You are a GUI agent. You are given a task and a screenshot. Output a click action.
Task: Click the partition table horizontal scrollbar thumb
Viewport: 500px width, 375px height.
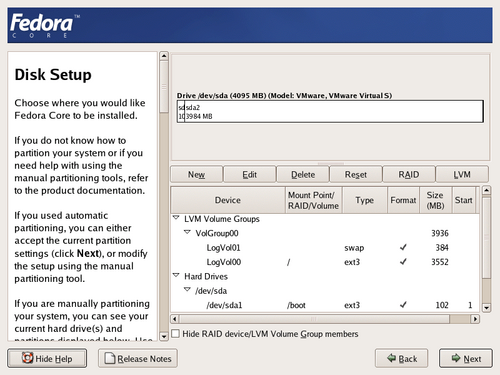point(314,319)
